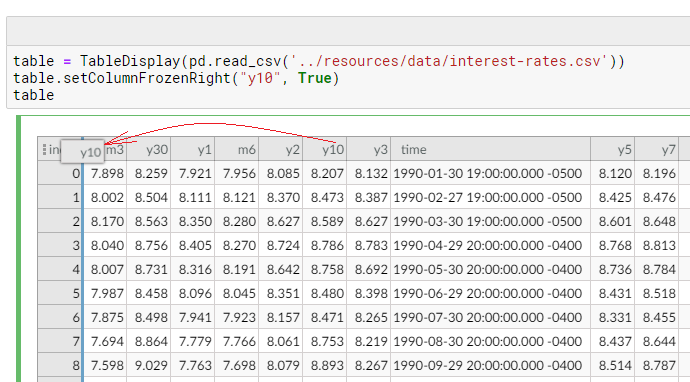Select the 1990-01-30 19:00:00.000 time cell
Image resolution: width=690 pixels, height=382 pixels.
pos(491,173)
